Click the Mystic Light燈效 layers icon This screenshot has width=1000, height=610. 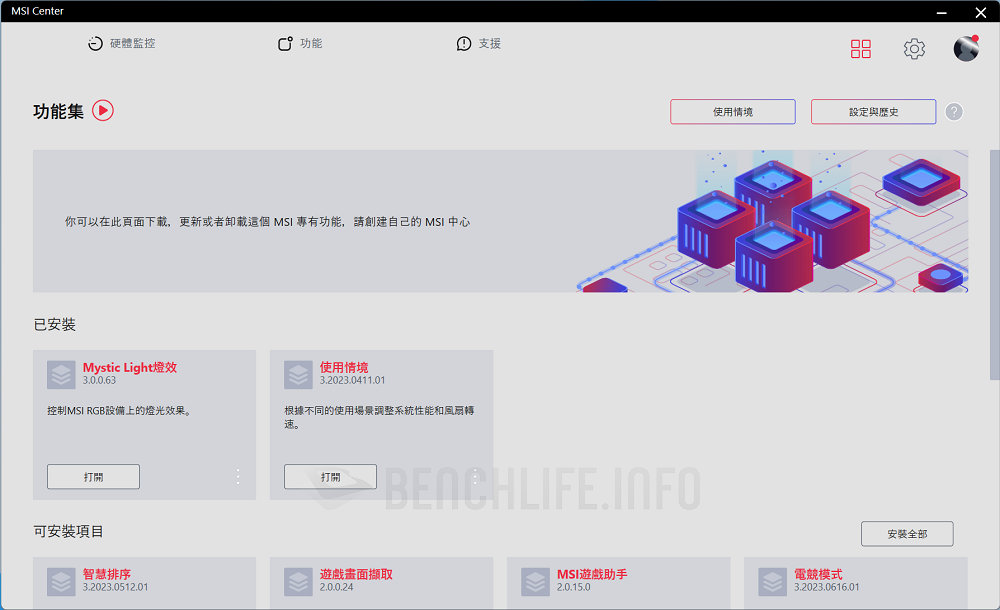point(62,374)
